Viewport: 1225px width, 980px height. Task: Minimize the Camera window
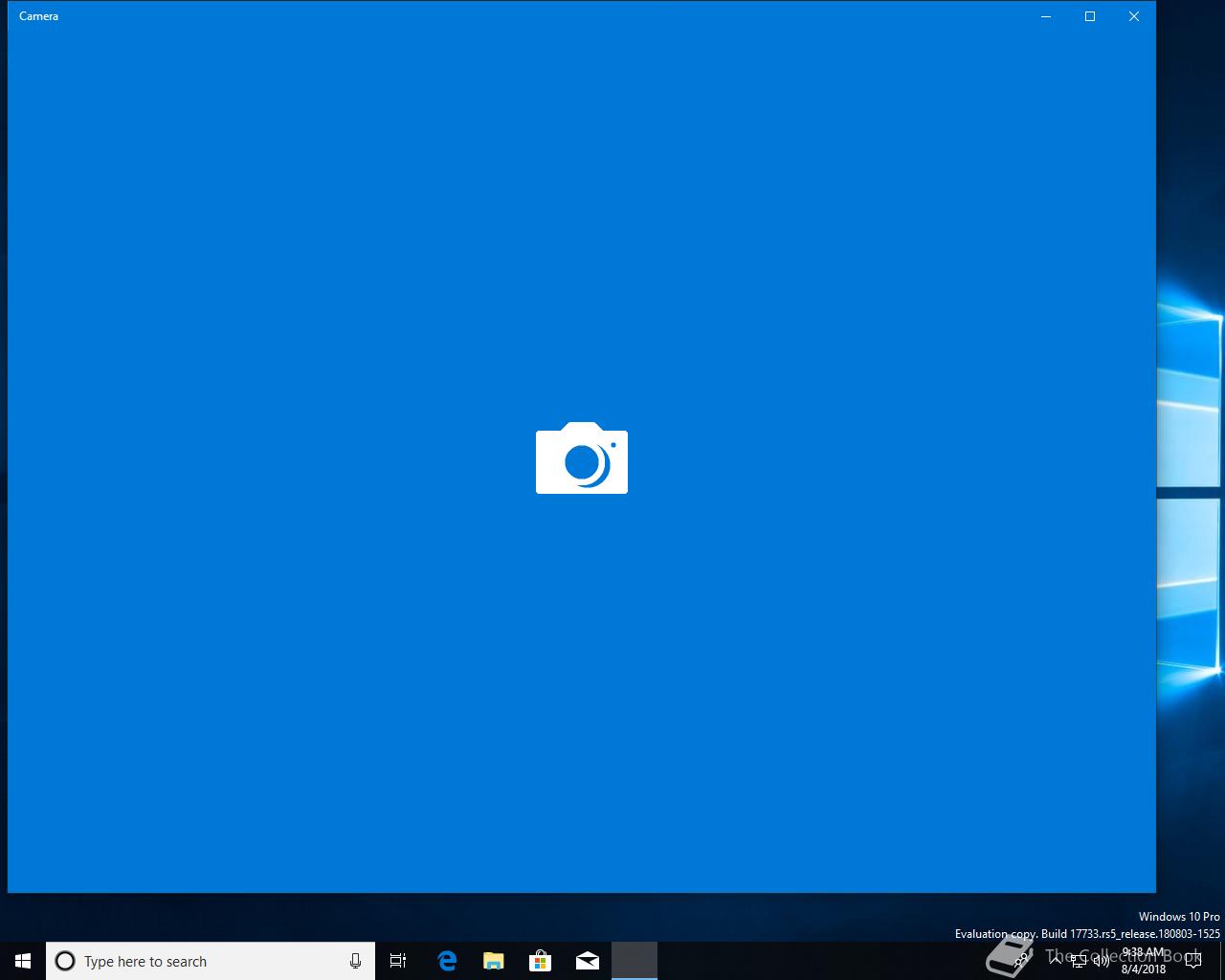1046,16
